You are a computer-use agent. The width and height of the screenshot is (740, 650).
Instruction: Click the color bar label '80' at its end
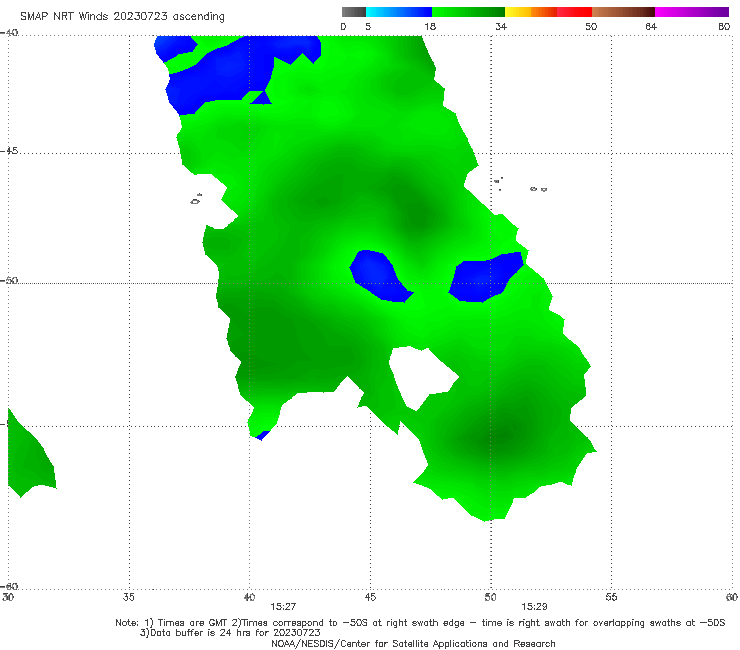coord(724,26)
